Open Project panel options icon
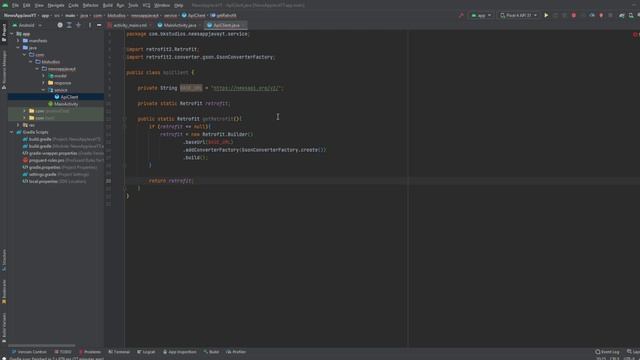The image size is (640, 360). click(x=90, y=25)
